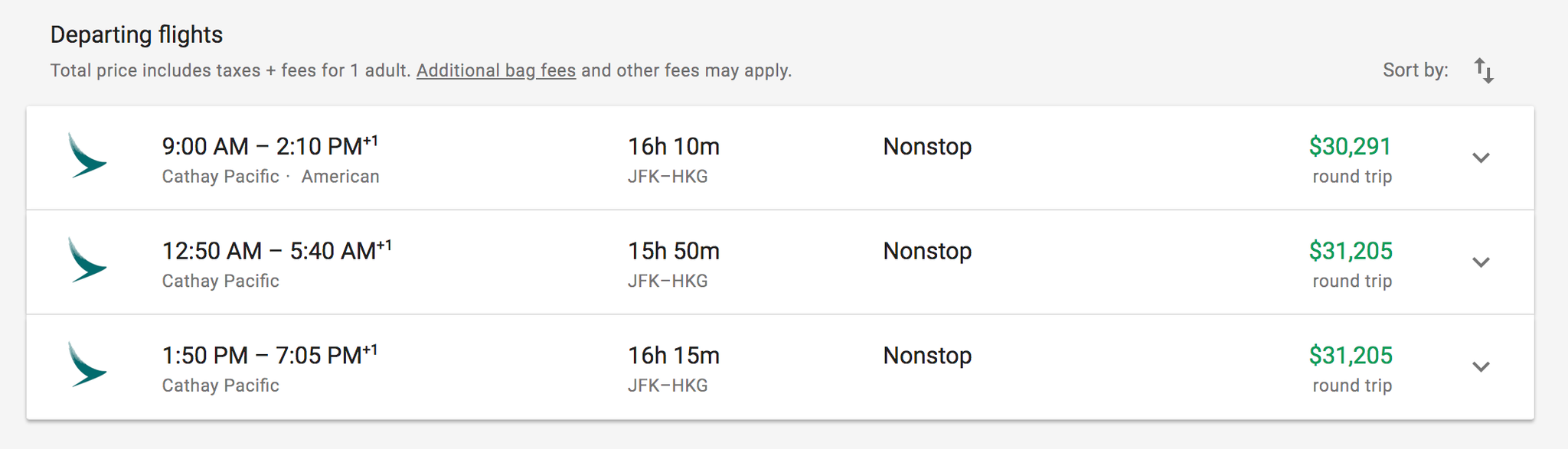Click Cathay Pacific logo on 9:00 AM flight

pyautogui.click(x=87, y=156)
